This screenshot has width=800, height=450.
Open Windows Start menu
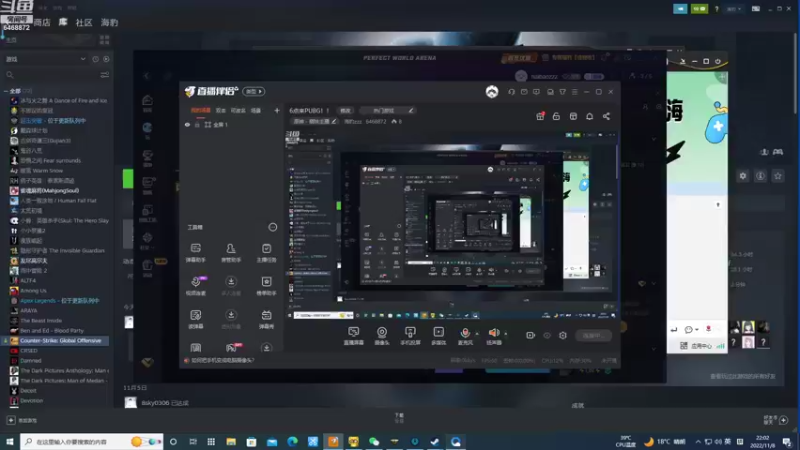click(x=10, y=441)
